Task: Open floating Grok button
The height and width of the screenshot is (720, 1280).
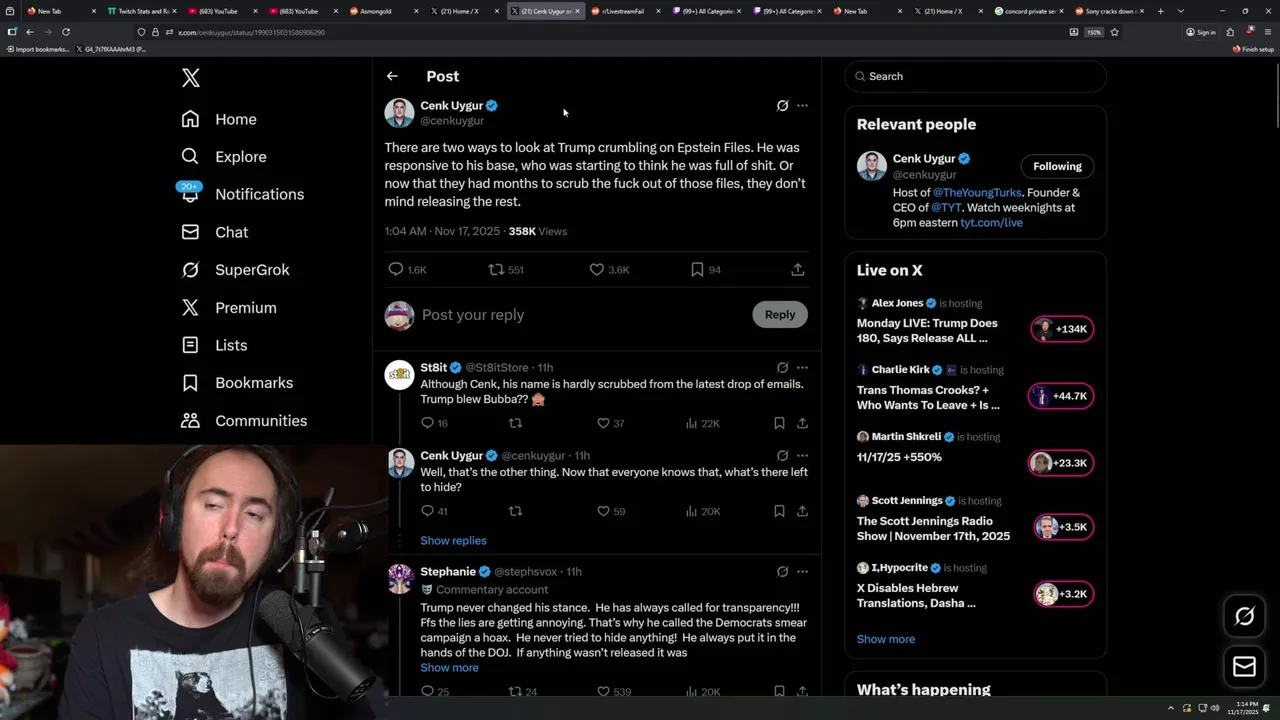Action: click(x=1244, y=616)
